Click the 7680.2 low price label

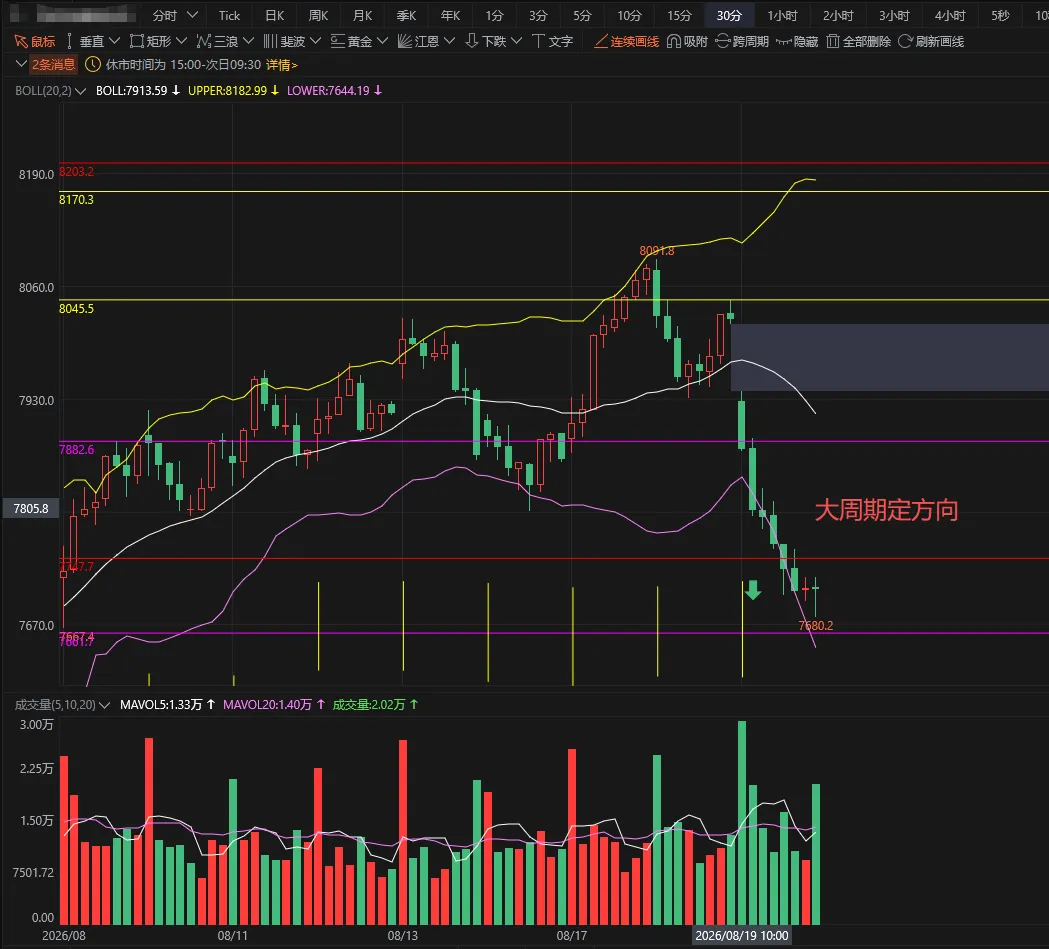816,626
